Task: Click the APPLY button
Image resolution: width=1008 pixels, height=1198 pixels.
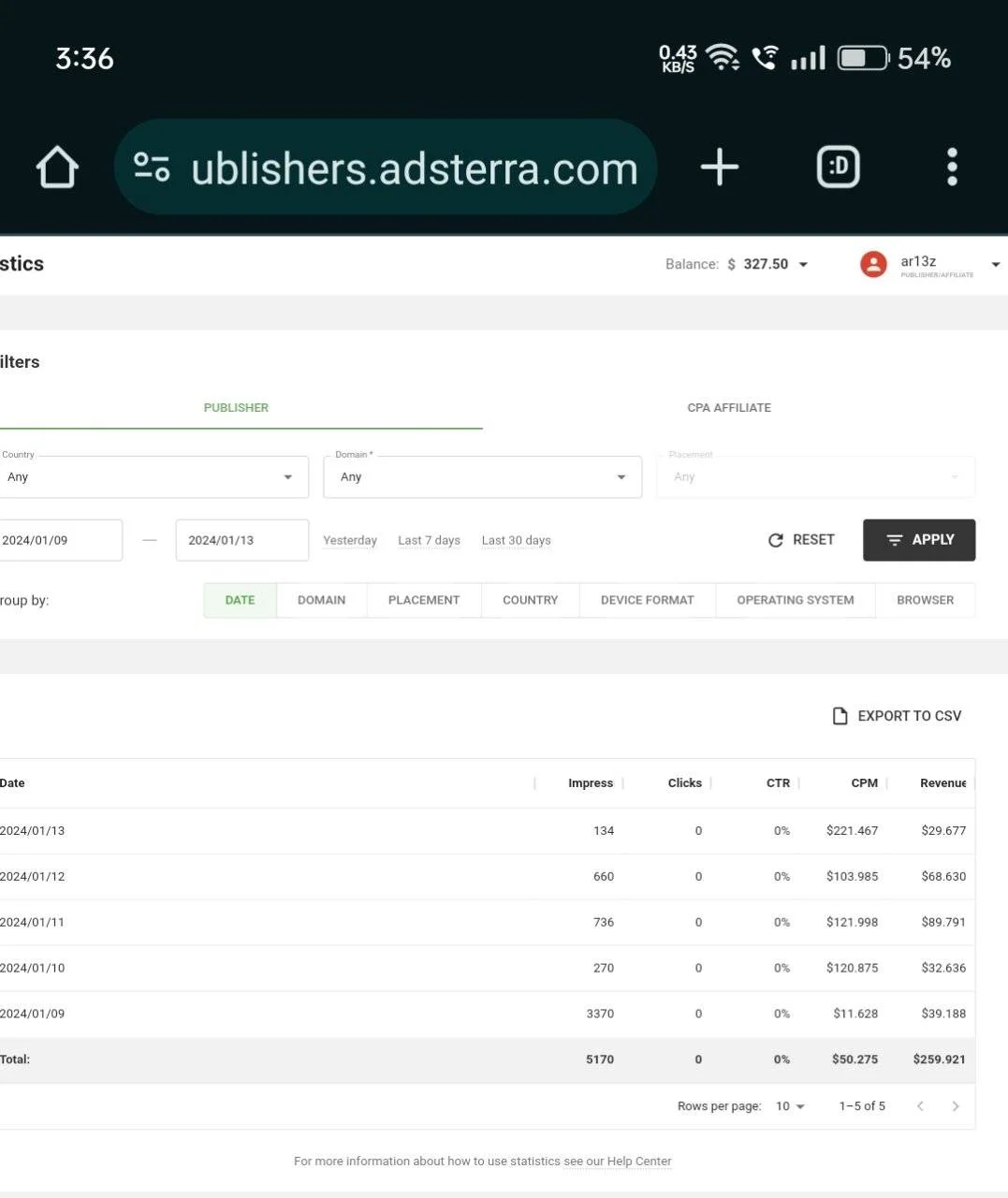Action: 919,540
